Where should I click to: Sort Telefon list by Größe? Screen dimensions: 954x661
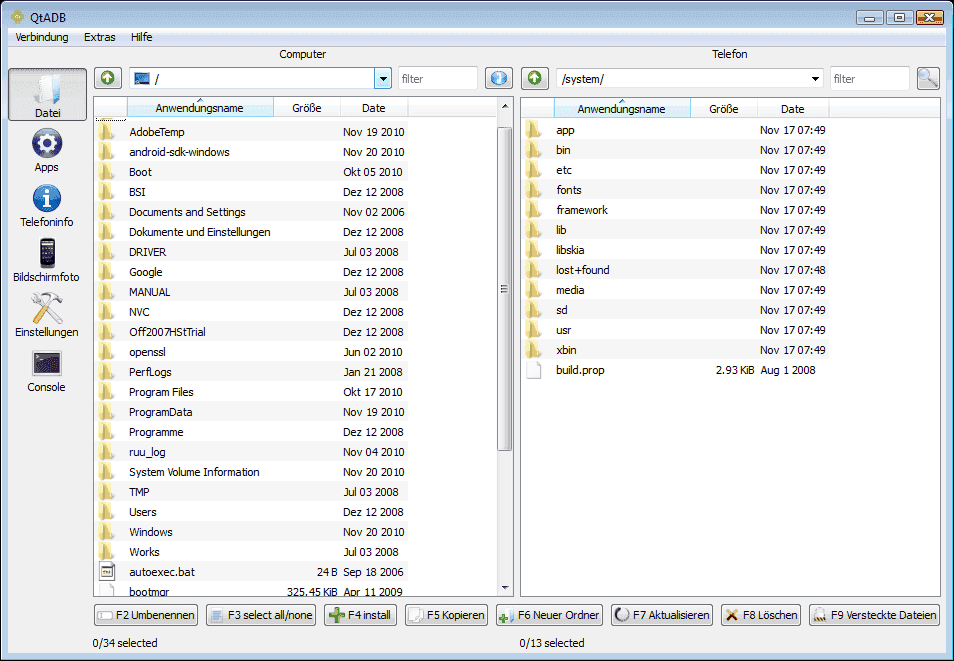pyautogui.click(x=723, y=109)
